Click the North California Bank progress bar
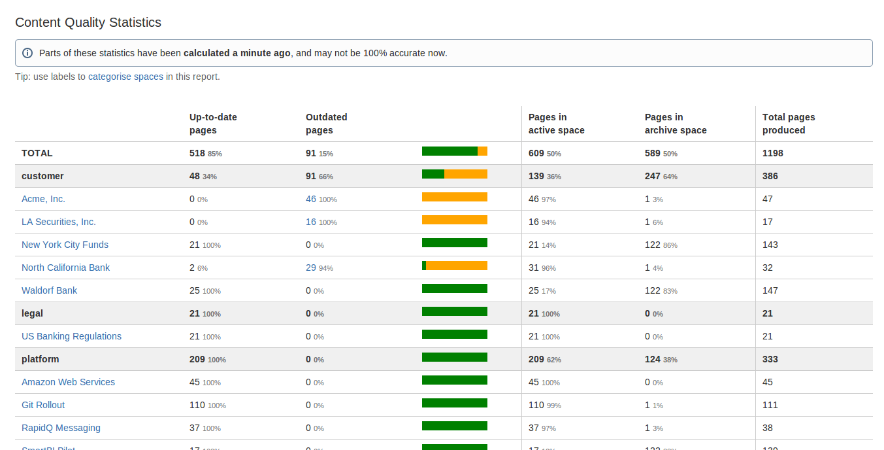 (x=454, y=266)
